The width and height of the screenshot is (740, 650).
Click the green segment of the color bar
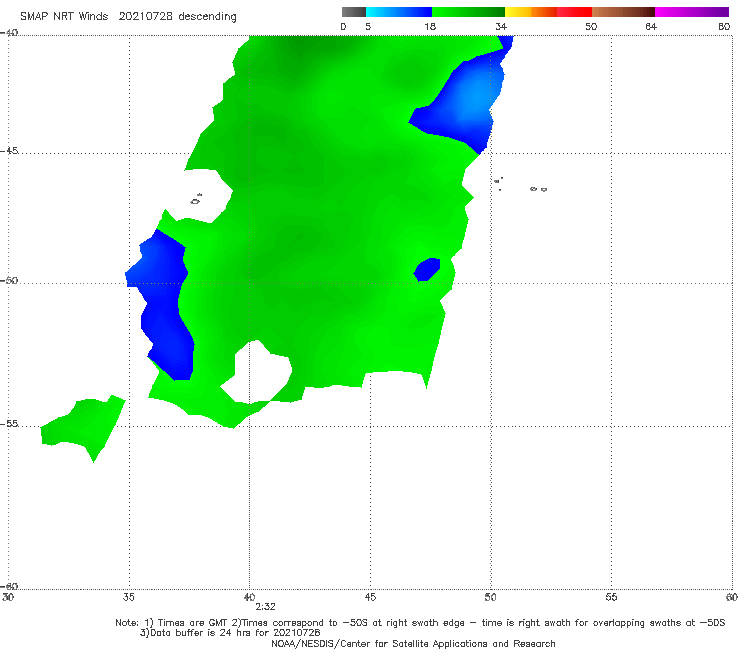468,12
